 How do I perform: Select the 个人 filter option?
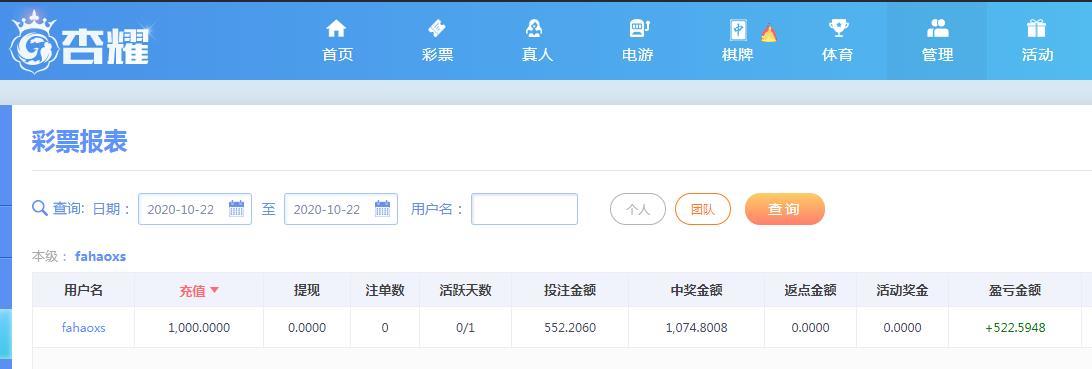point(638,209)
